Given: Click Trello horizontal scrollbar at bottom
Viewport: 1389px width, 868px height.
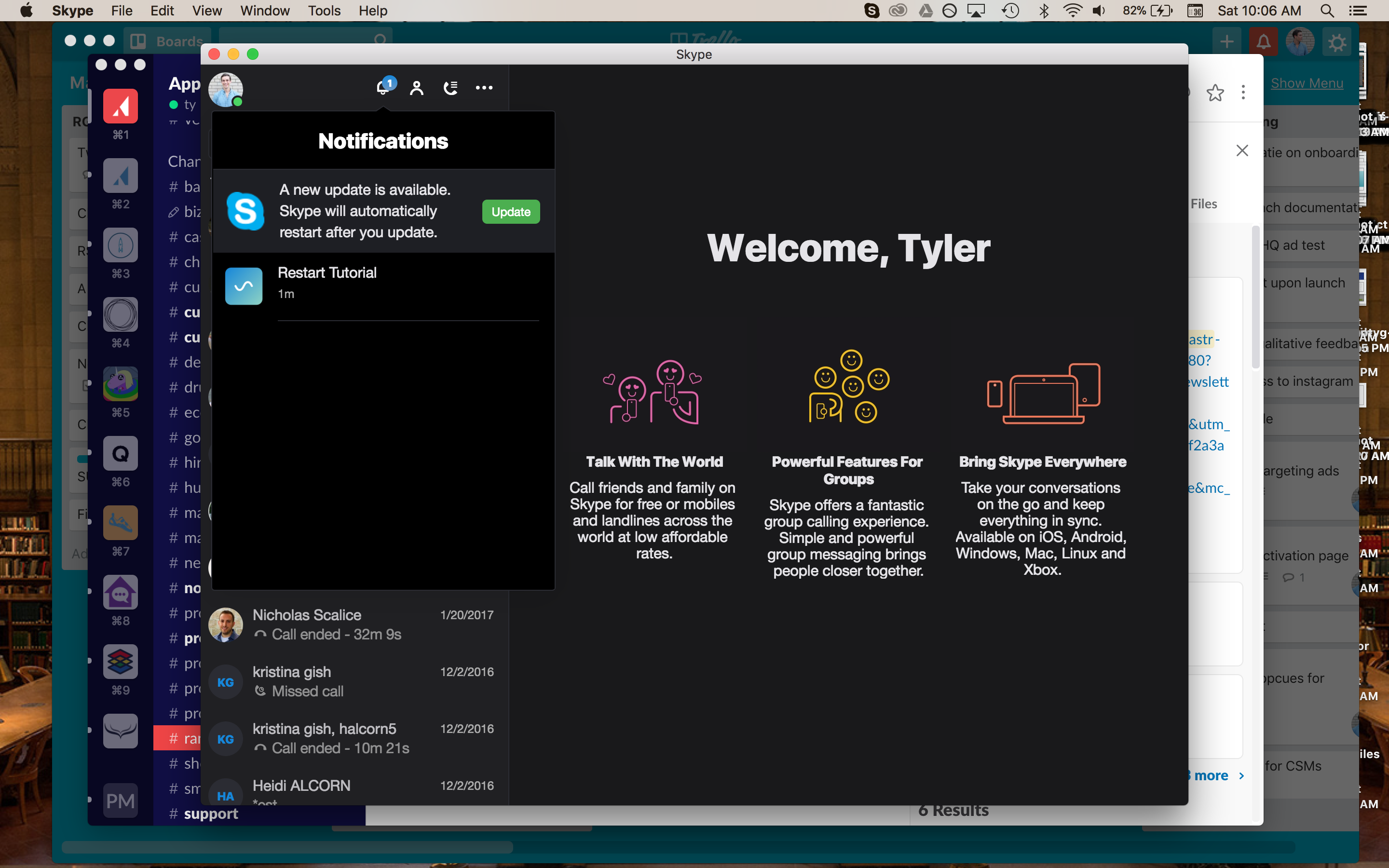Looking at the screenshot, I should coord(287,847).
